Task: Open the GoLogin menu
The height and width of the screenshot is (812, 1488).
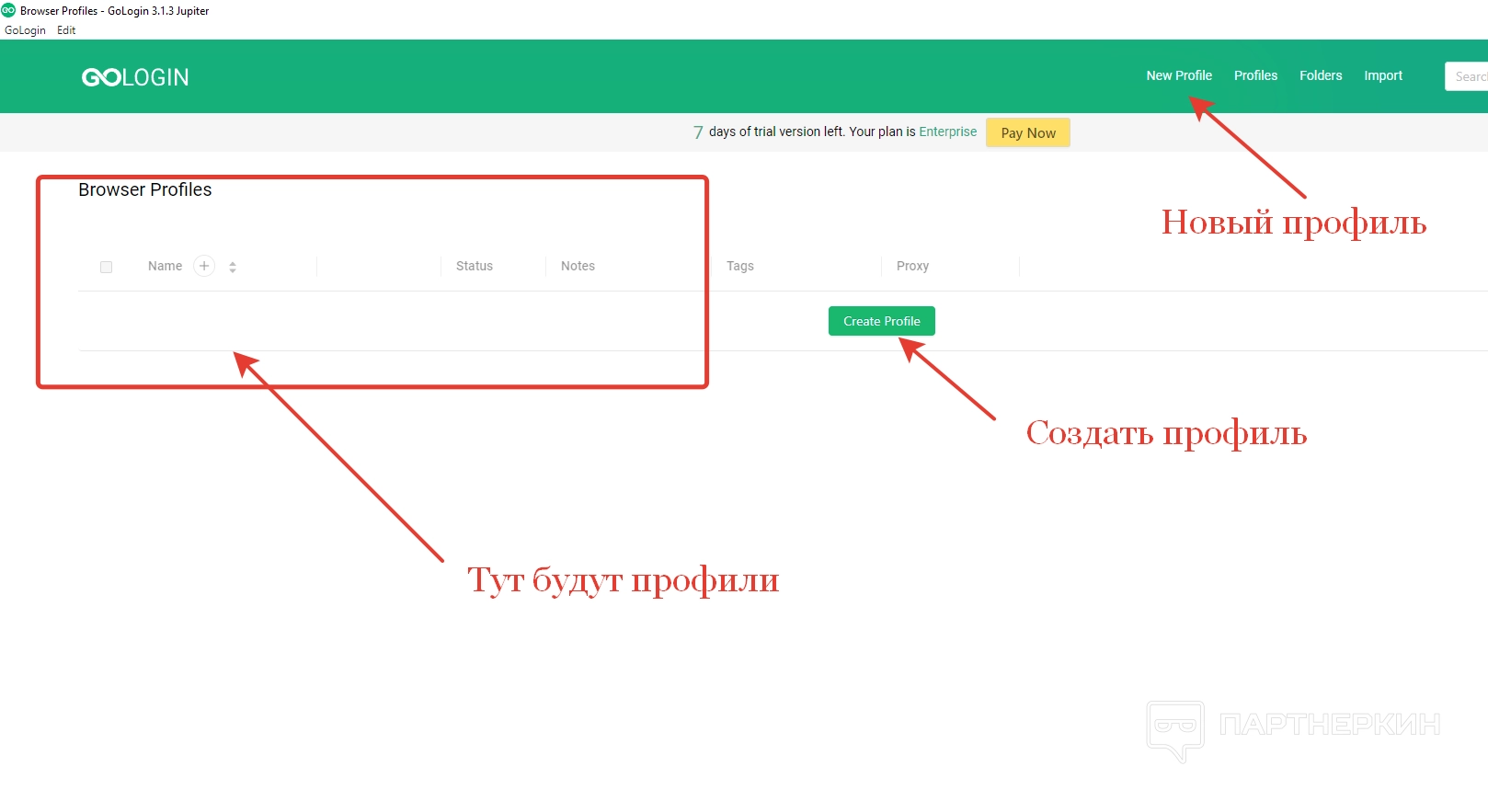Action: tap(25, 30)
